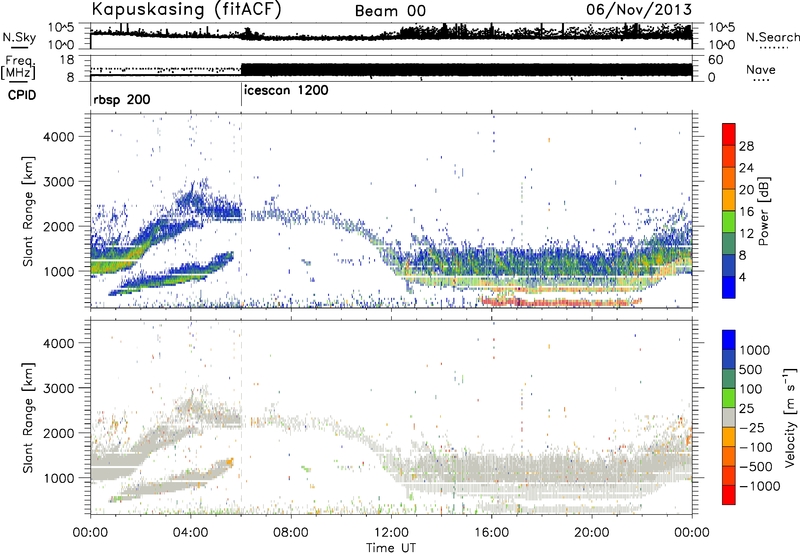Click the 'Slant Range [km]' label of the power panel

tap(28, 211)
